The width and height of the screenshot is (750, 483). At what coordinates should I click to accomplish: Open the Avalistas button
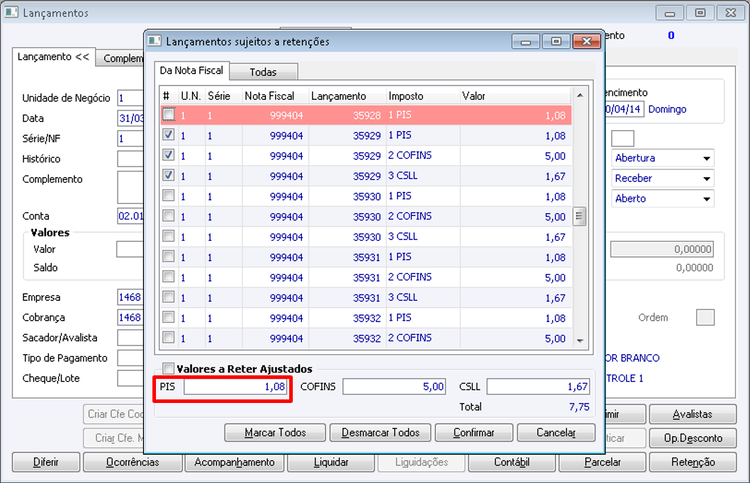tap(693, 414)
